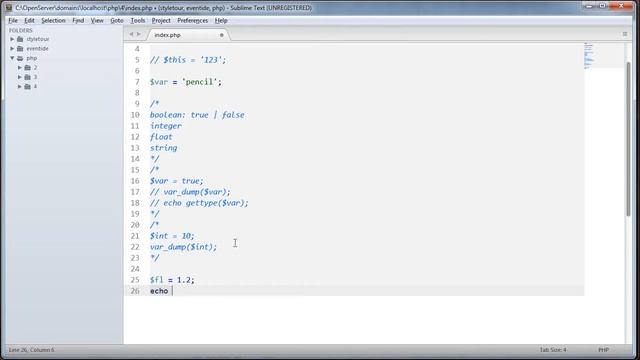Expand subfolder 3 arrow

pos(20,77)
